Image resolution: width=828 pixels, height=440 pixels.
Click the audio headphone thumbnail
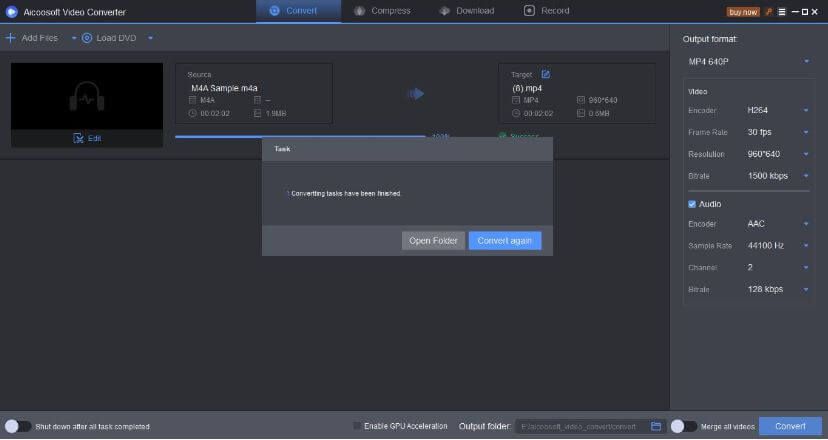(87, 96)
